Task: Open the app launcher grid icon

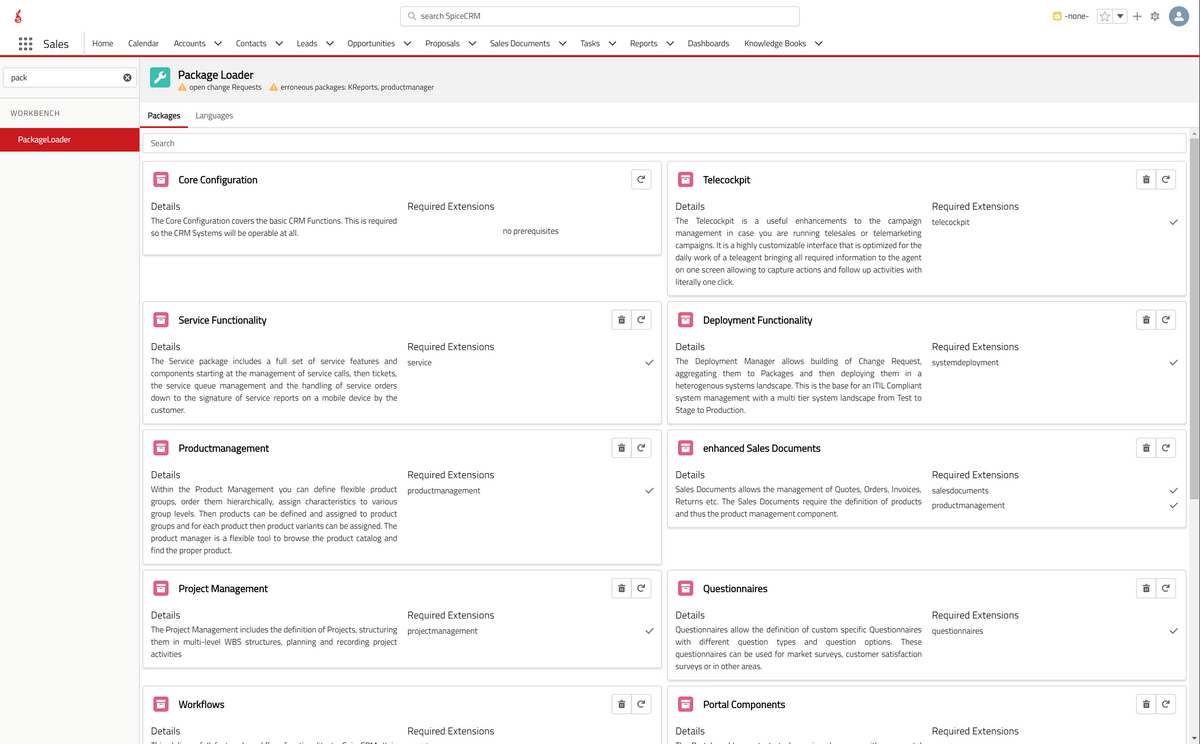Action: [x=25, y=44]
